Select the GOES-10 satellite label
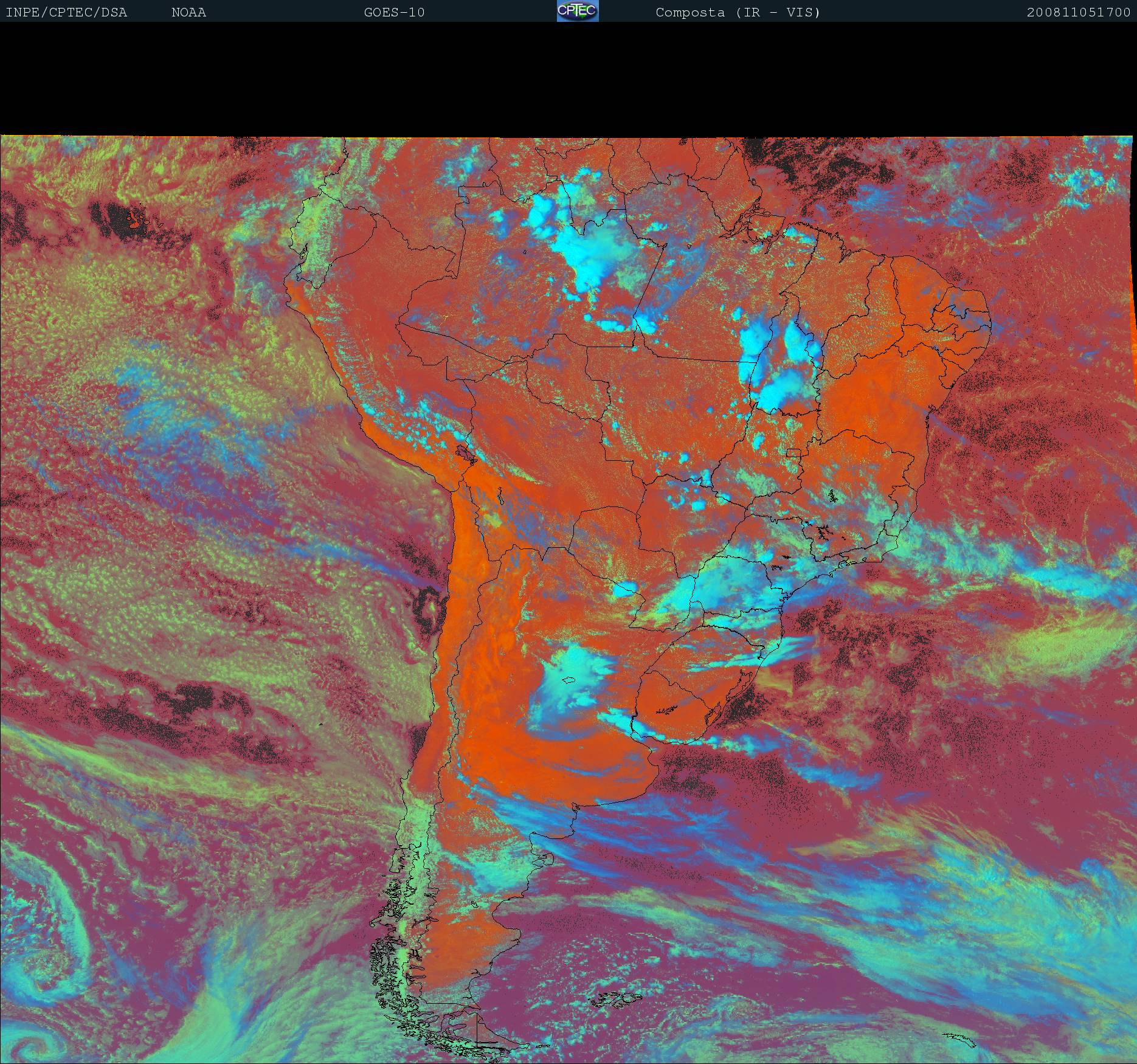The width and height of the screenshot is (1137, 1064). [x=394, y=12]
